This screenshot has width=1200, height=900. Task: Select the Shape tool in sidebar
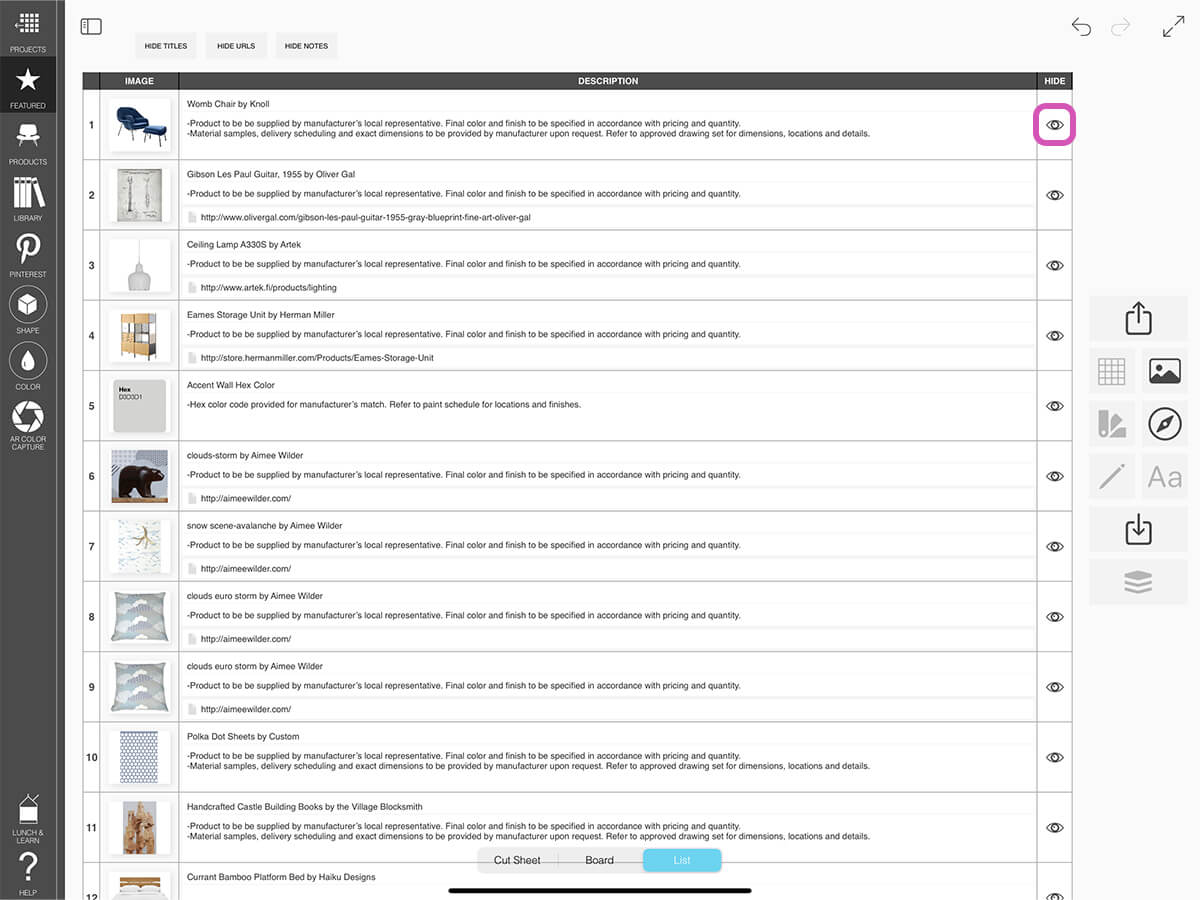click(28, 305)
